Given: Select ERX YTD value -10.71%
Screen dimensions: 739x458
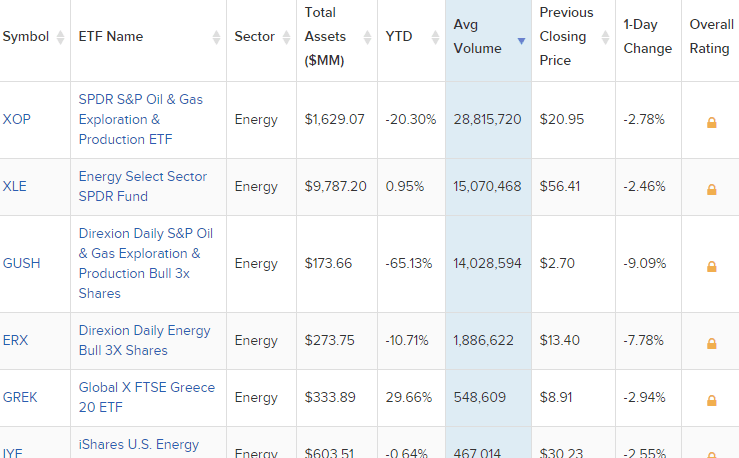Looking at the screenshot, I should 407,340.
